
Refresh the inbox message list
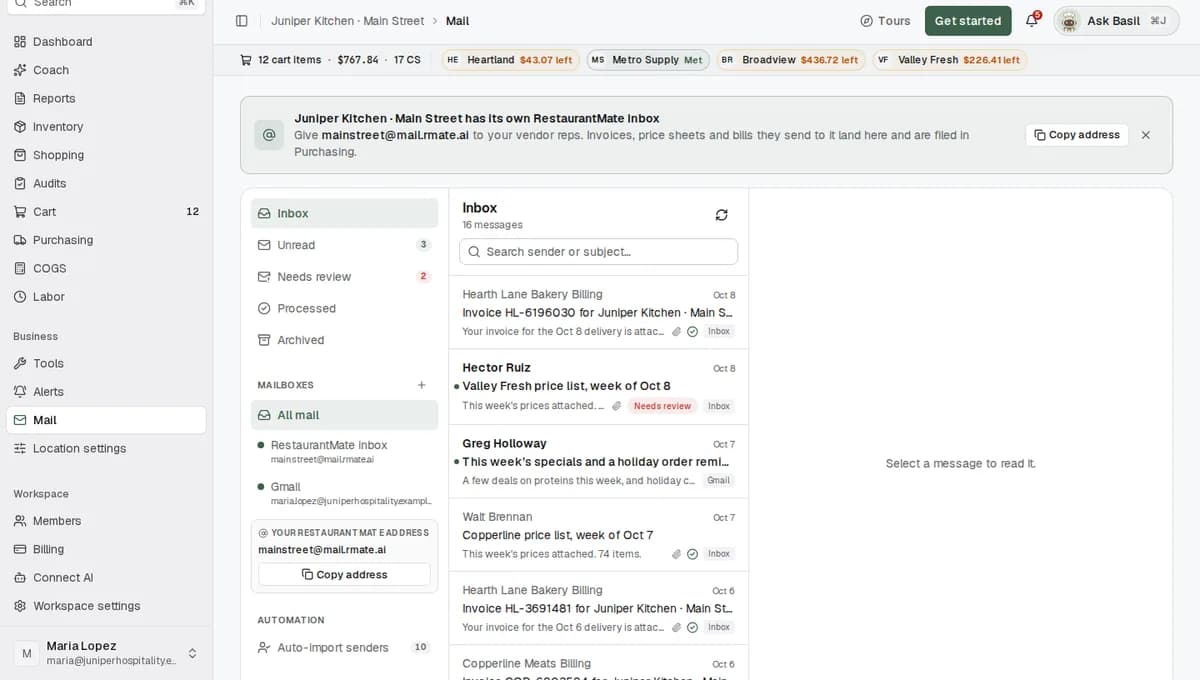(722, 215)
